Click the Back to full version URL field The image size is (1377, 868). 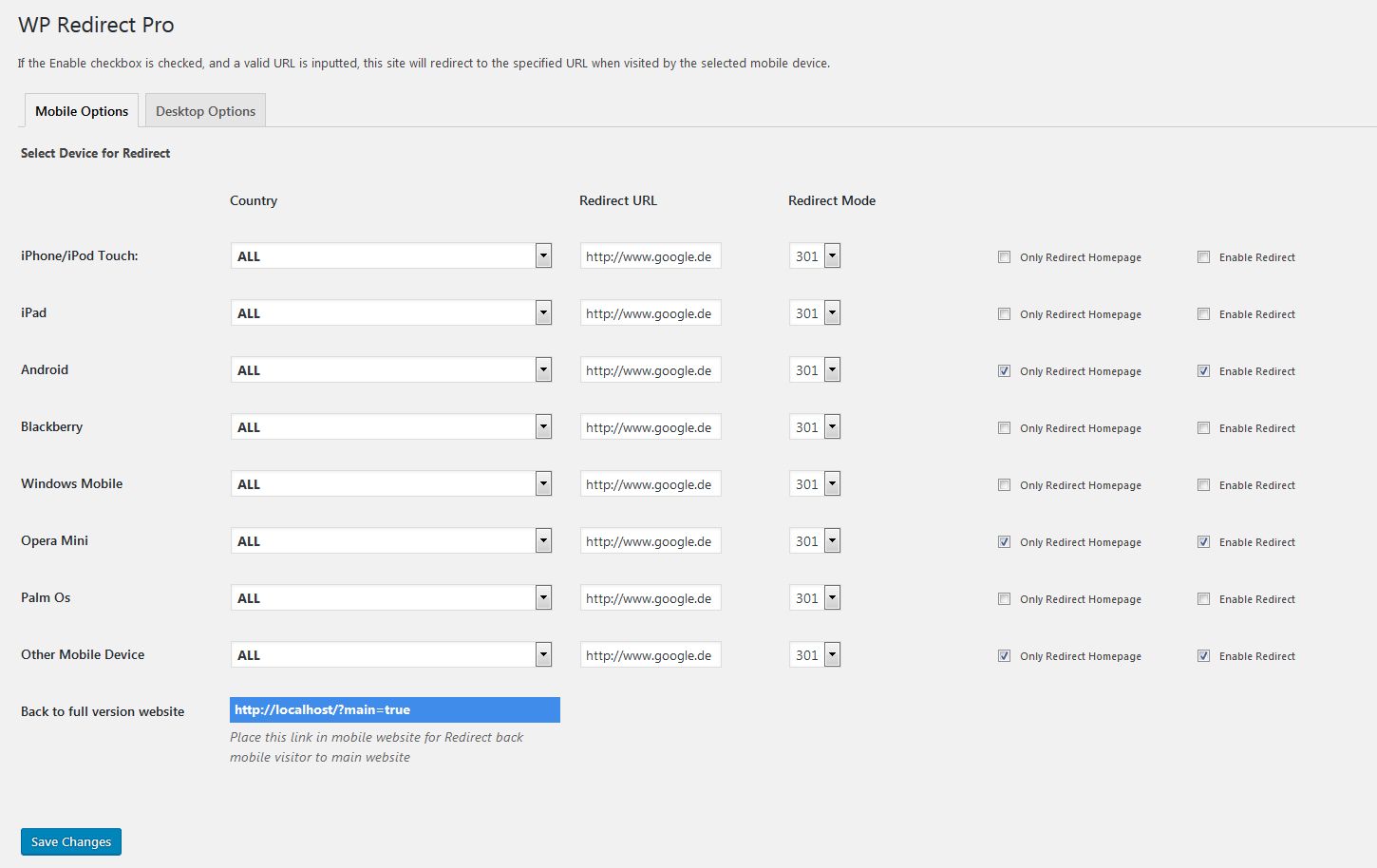click(394, 709)
